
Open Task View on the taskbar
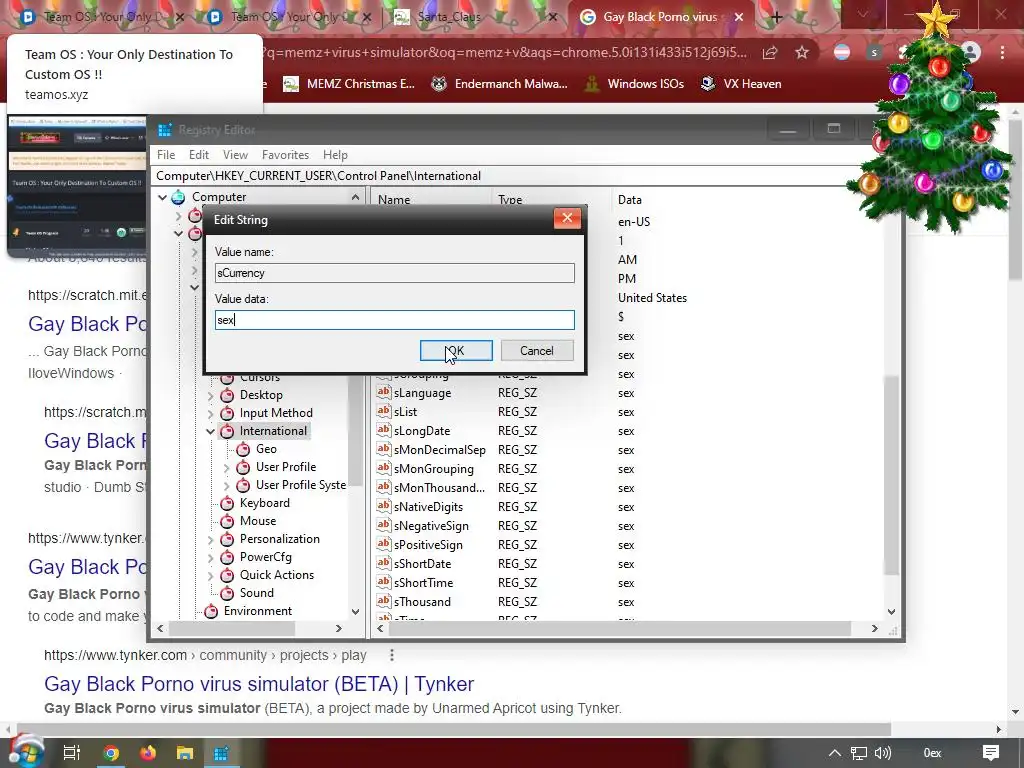tap(71, 753)
